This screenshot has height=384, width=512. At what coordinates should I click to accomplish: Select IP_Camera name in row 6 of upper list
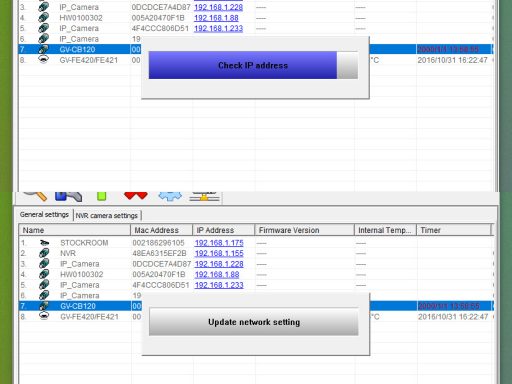79,39
